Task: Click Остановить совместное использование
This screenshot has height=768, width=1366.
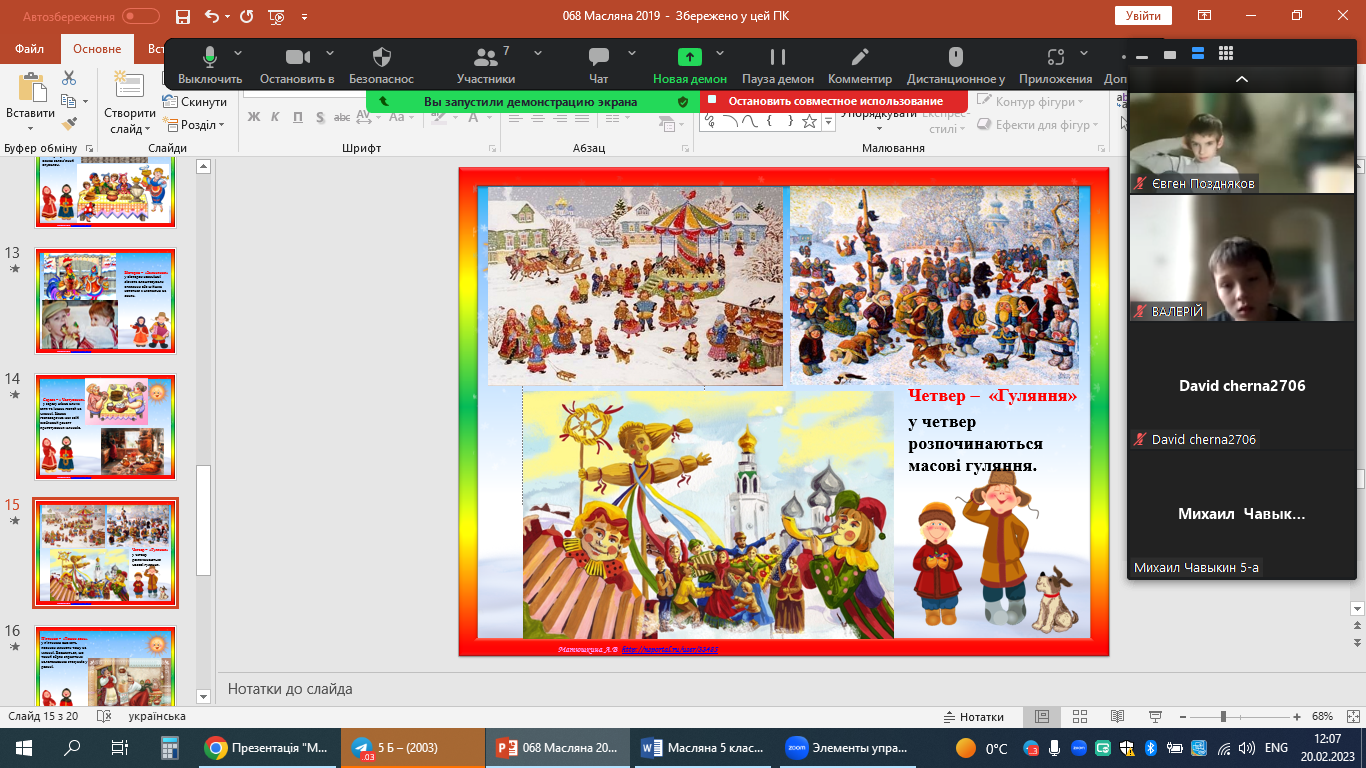Action: coord(834,101)
